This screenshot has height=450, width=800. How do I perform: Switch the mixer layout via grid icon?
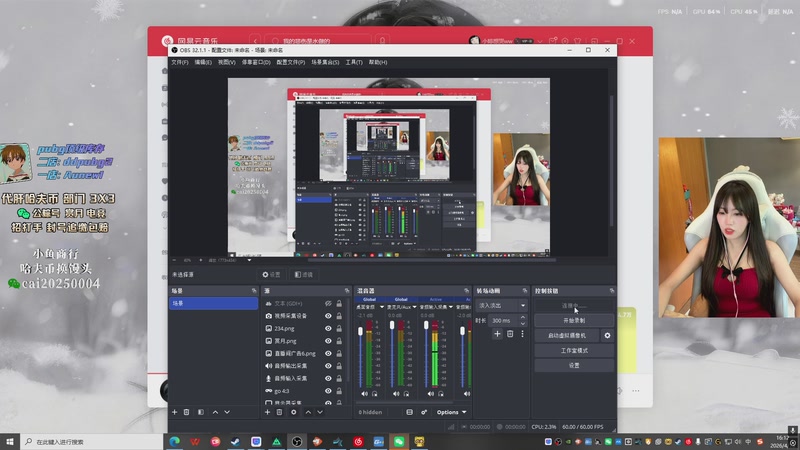(x=409, y=412)
